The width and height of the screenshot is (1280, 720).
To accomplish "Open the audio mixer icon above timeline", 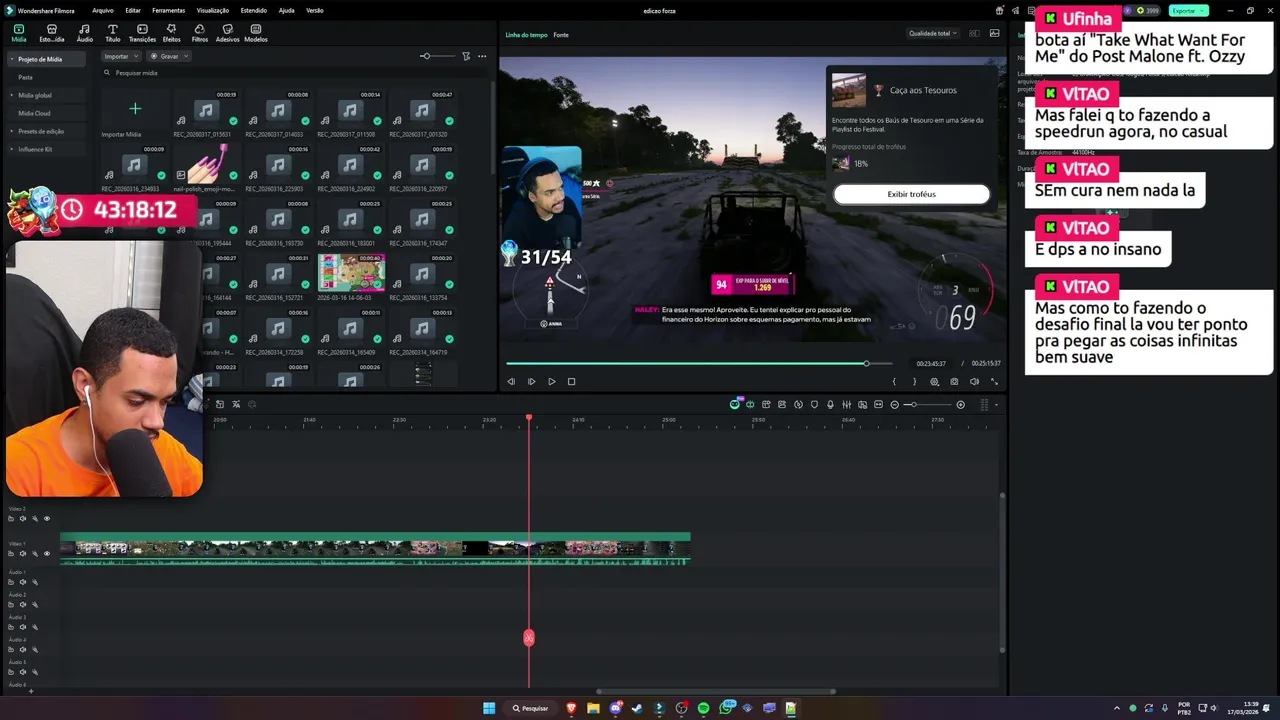I will 846,404.
